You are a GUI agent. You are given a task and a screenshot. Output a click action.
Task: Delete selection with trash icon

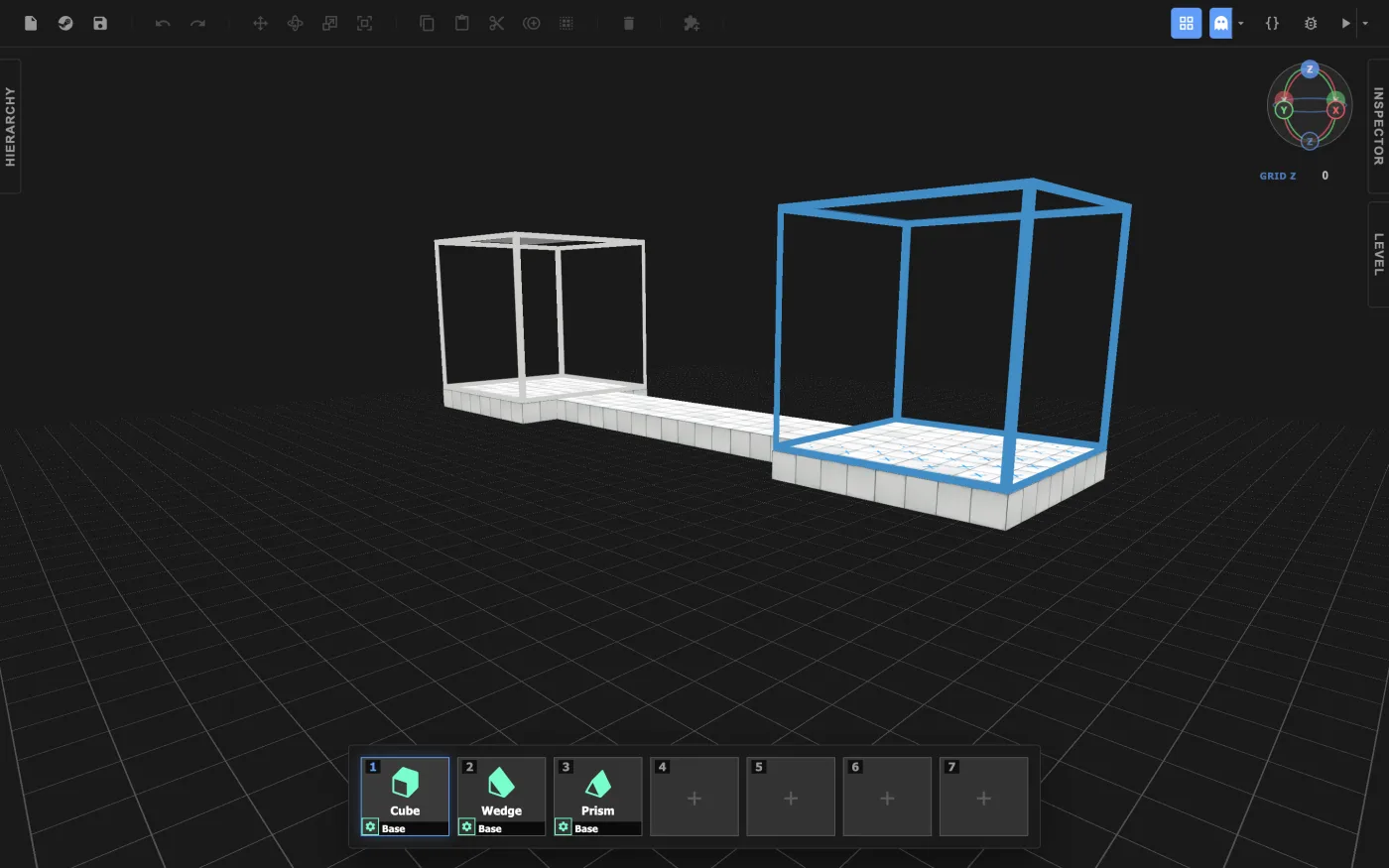[x=628, y=23]
